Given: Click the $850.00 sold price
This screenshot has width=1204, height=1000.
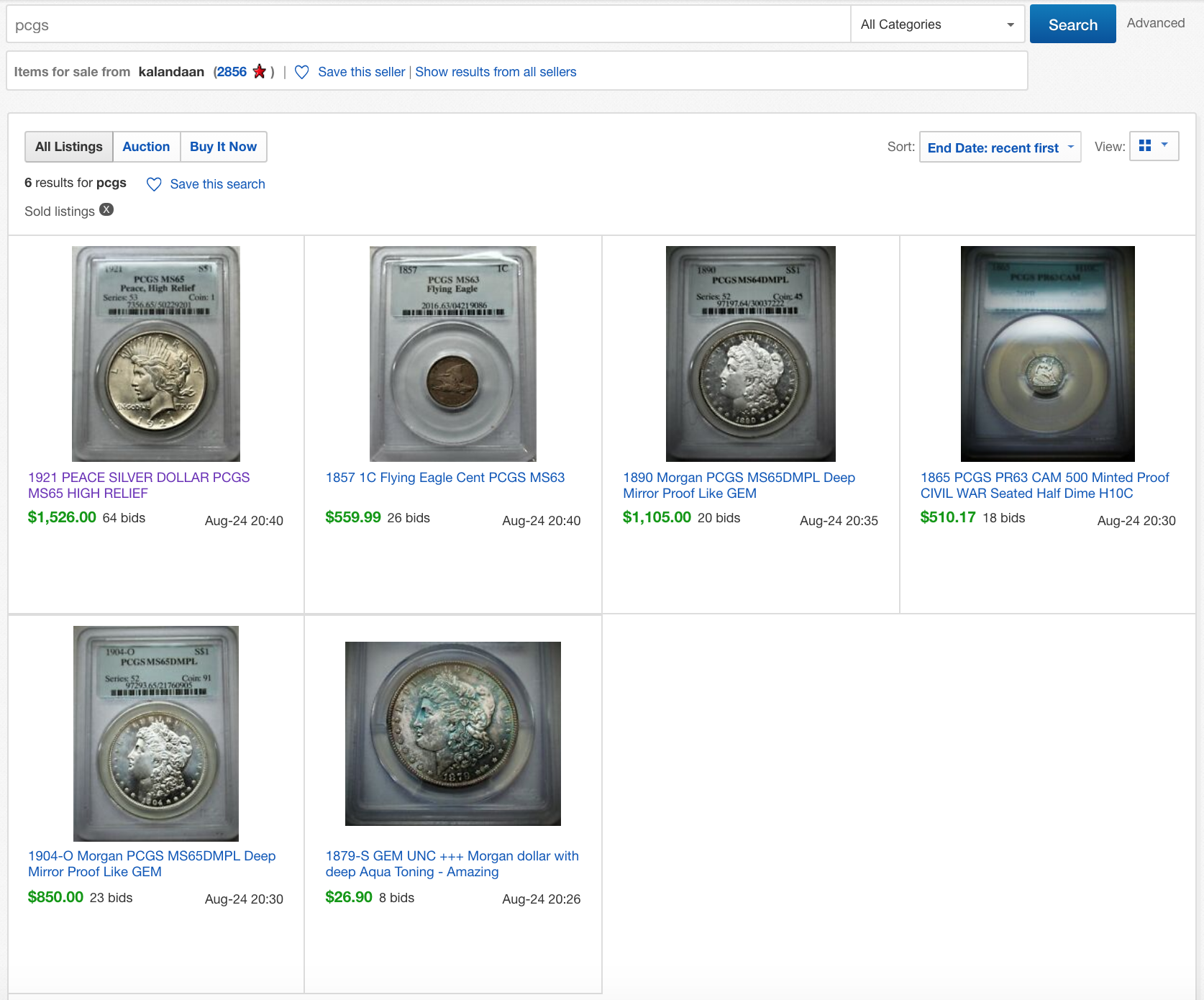Looking at the screenshot, I should pos(55,897).
